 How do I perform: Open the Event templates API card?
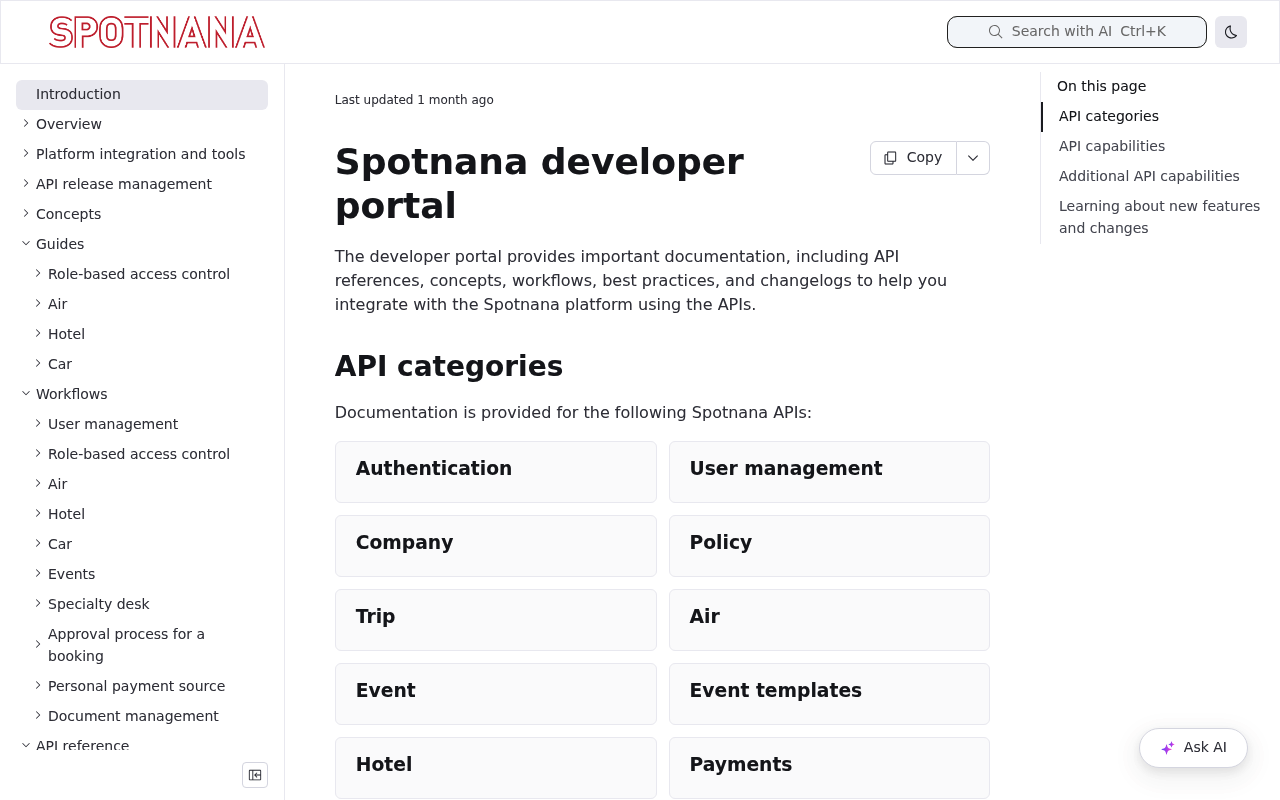pos(829,694)
